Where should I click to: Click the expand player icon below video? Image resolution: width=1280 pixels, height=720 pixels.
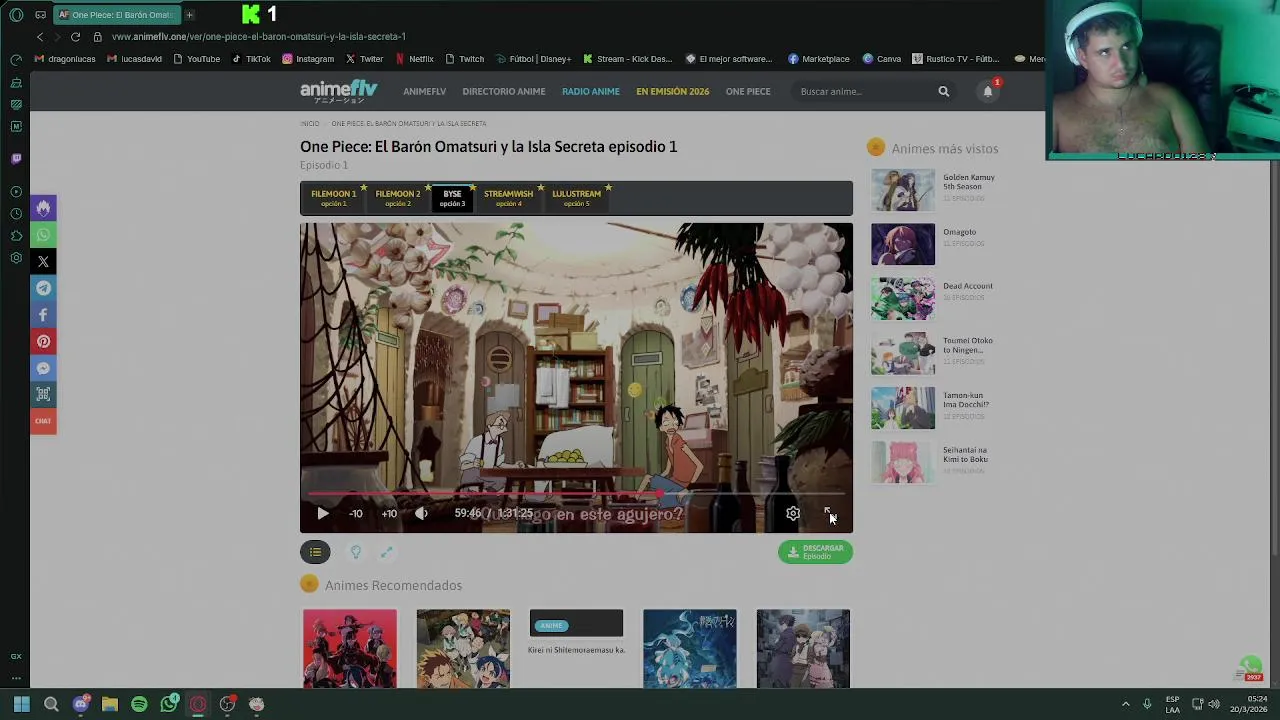[x=386, y=552]
